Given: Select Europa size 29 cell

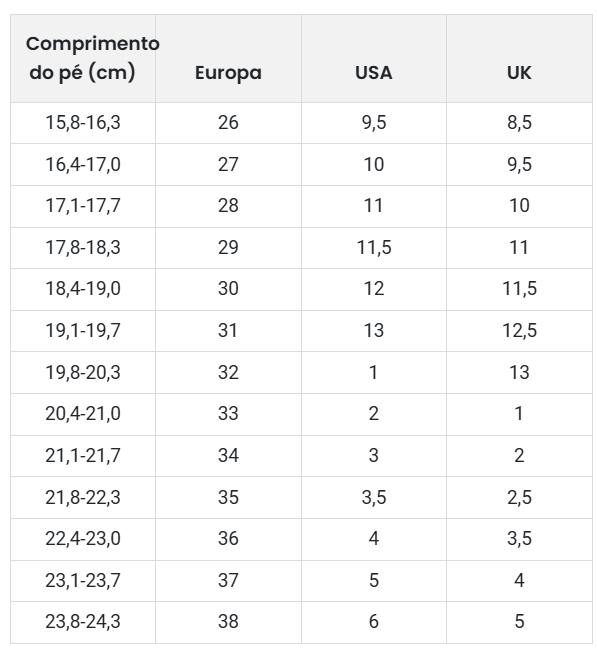Looking at the screenshot, I should [x=228, y=248].
